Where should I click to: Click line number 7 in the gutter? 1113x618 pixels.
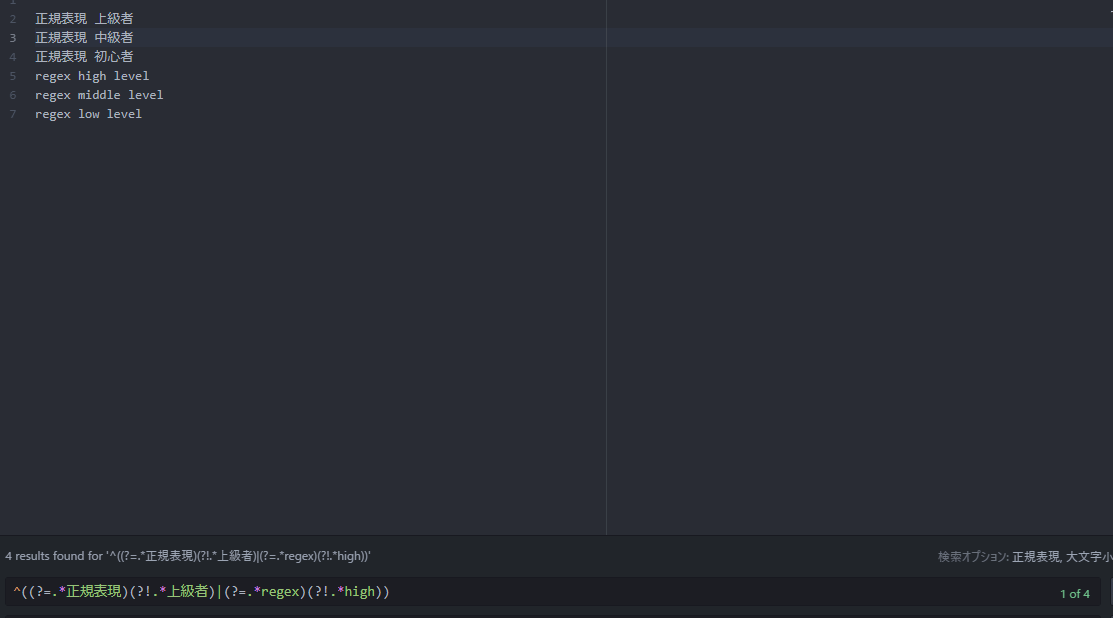pyautogui.click(x=13, y=114)
